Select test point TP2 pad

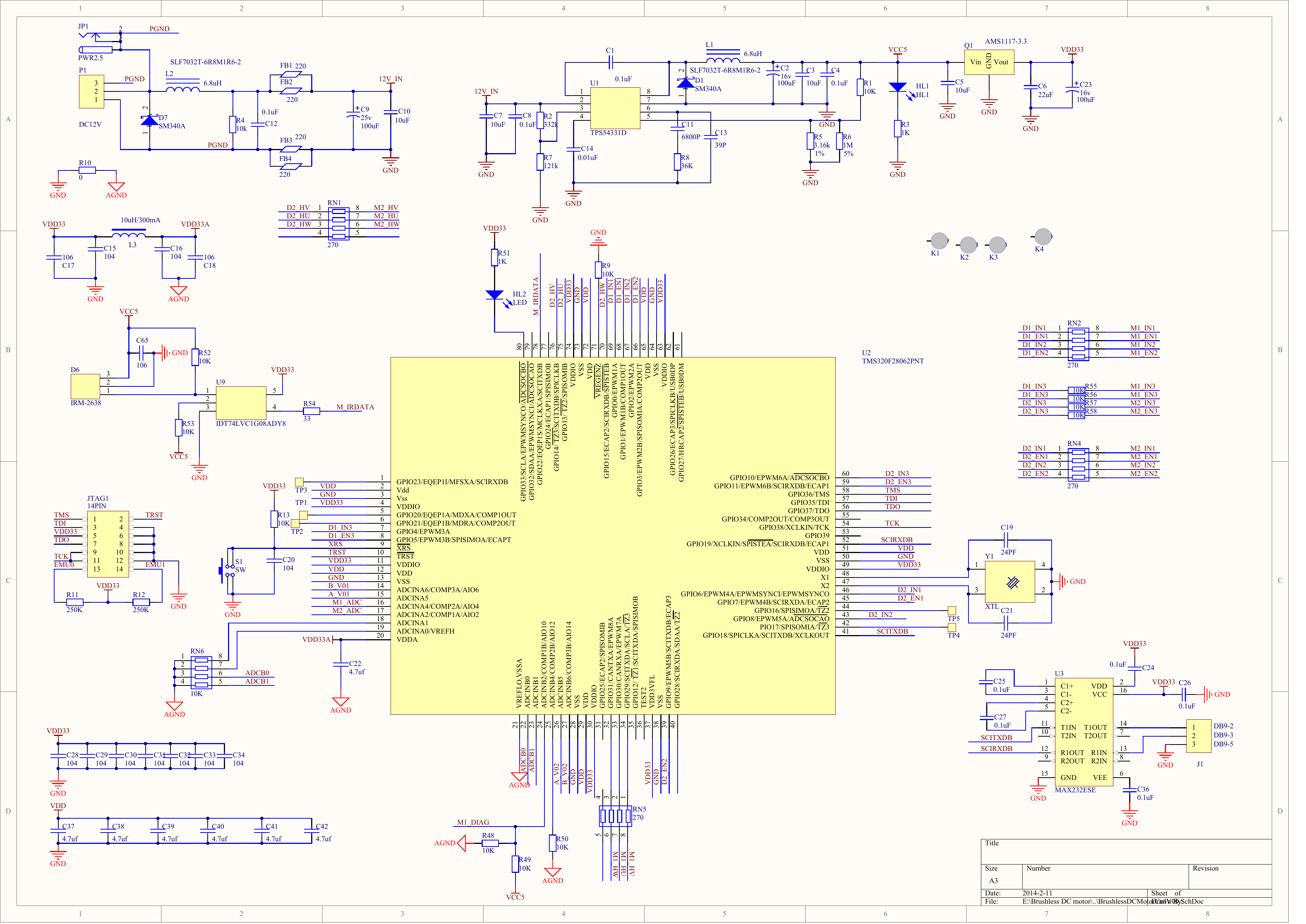295,523
